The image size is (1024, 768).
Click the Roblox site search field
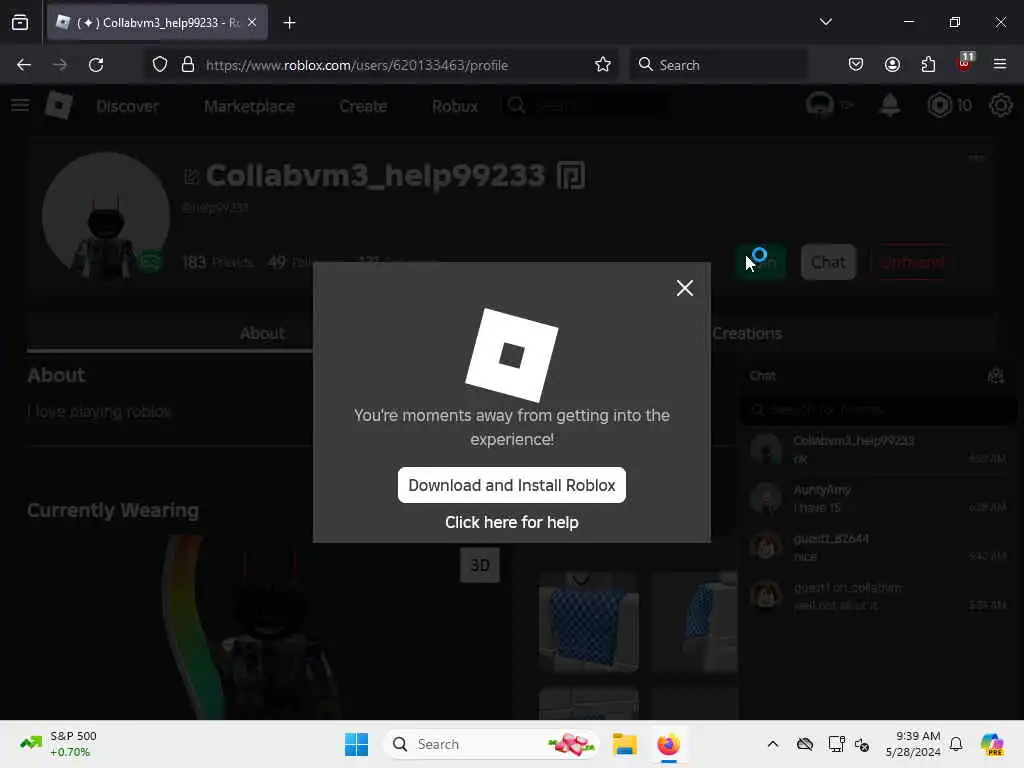coord(586,105)
